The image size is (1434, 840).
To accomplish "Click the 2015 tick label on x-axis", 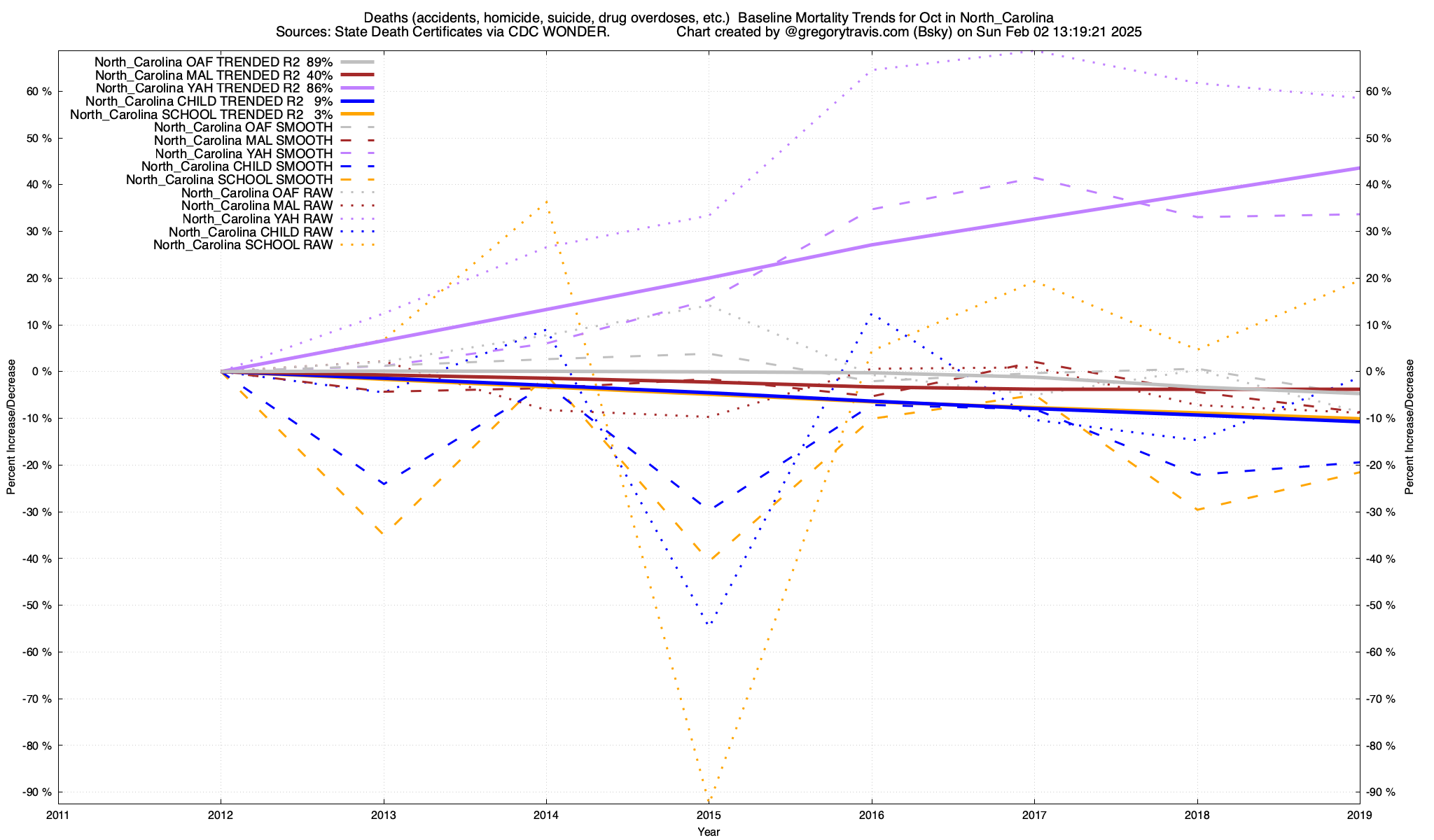I will tap(709, 815).
